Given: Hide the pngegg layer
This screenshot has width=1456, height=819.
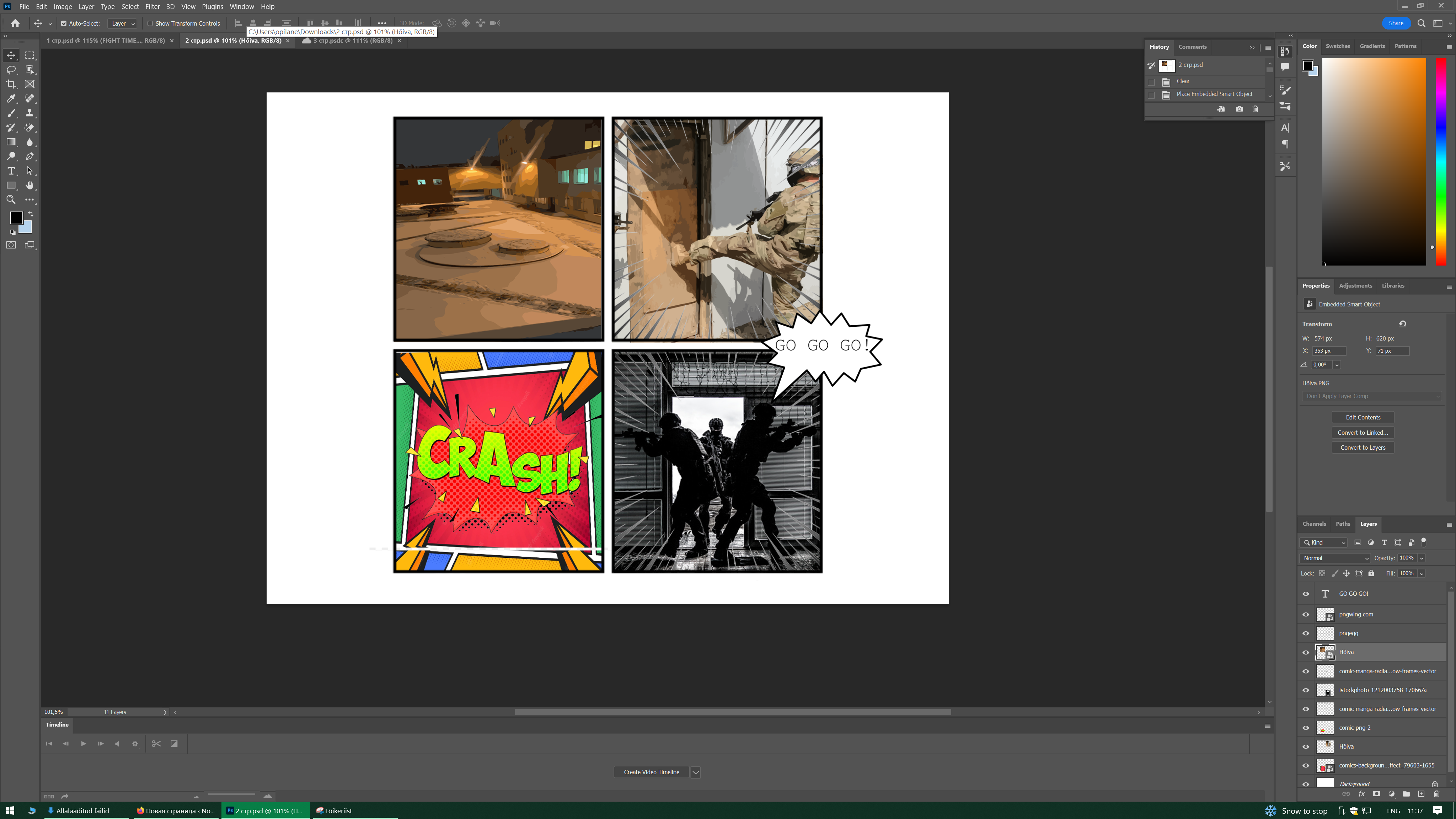Looking at the screenshot, I should click(x=1306, y=633).
